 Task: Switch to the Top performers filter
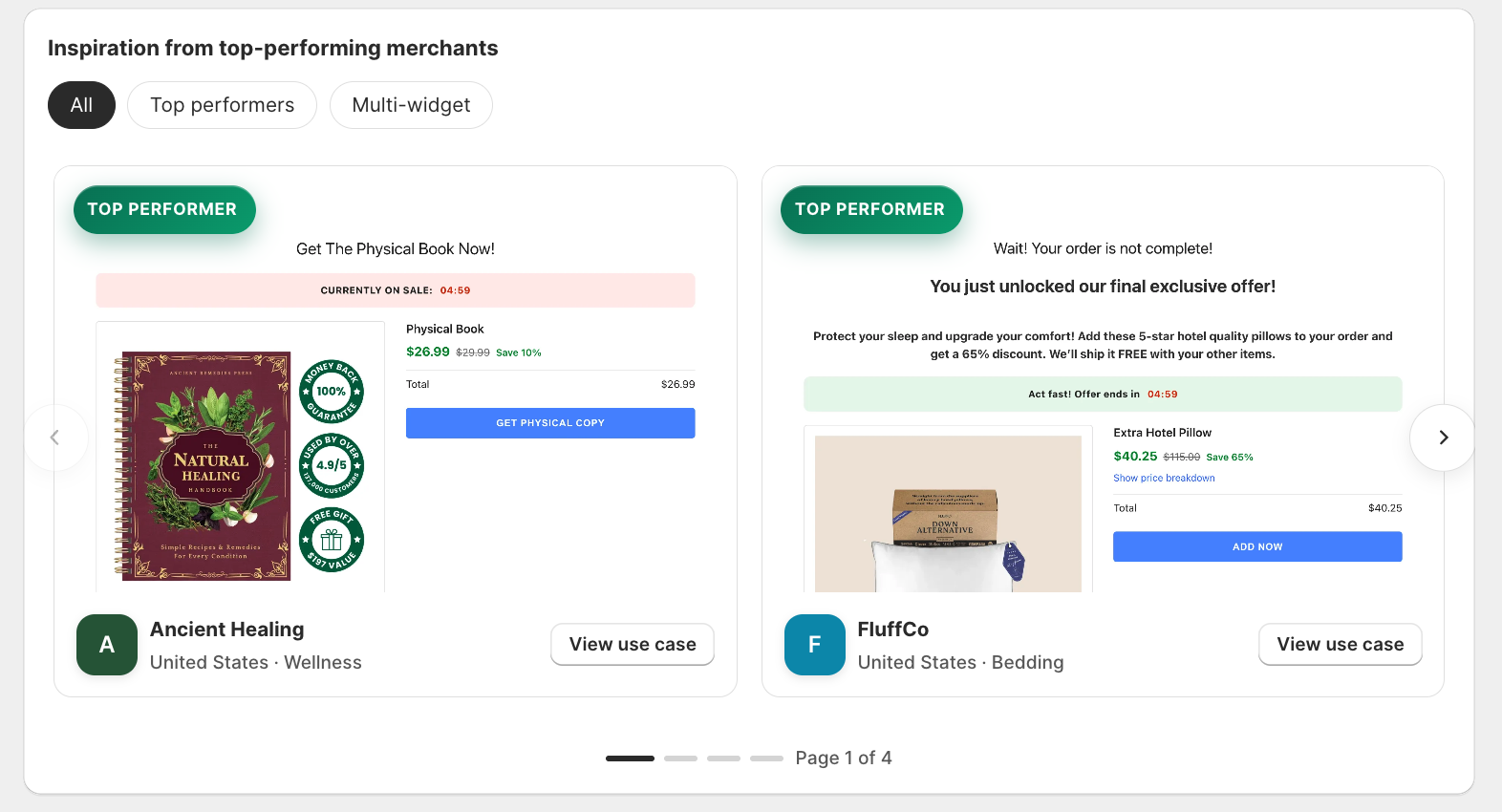pyautogui.click(x=222, y=105)
